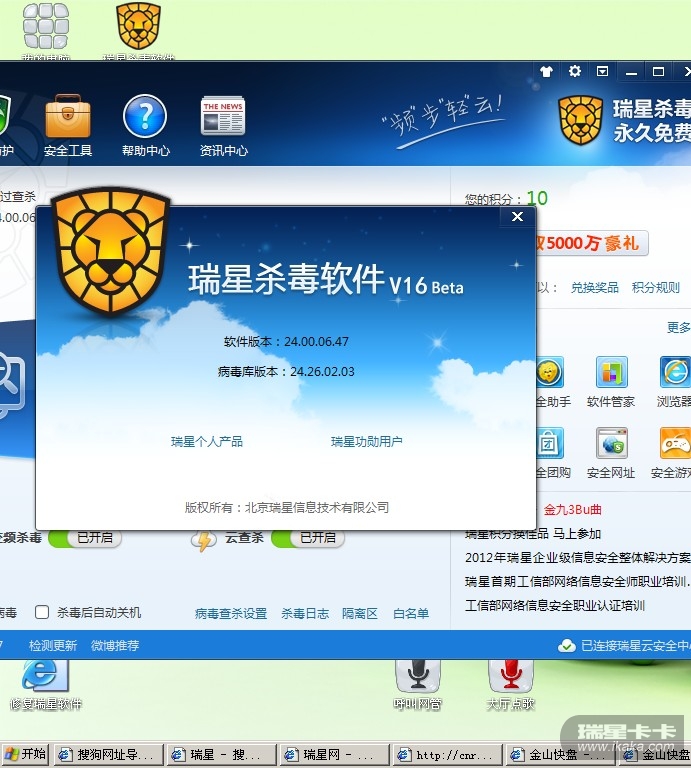Click the 云查杀 lightning cloud icon
The height and width of the screenshot is (768, 691).
pos(204,541)
